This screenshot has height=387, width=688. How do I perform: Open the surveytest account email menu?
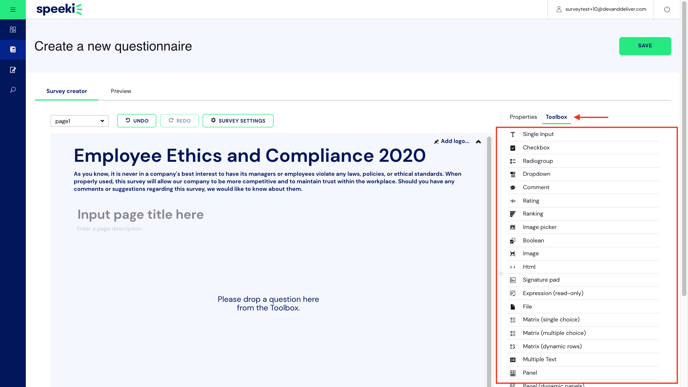point(601,9)
